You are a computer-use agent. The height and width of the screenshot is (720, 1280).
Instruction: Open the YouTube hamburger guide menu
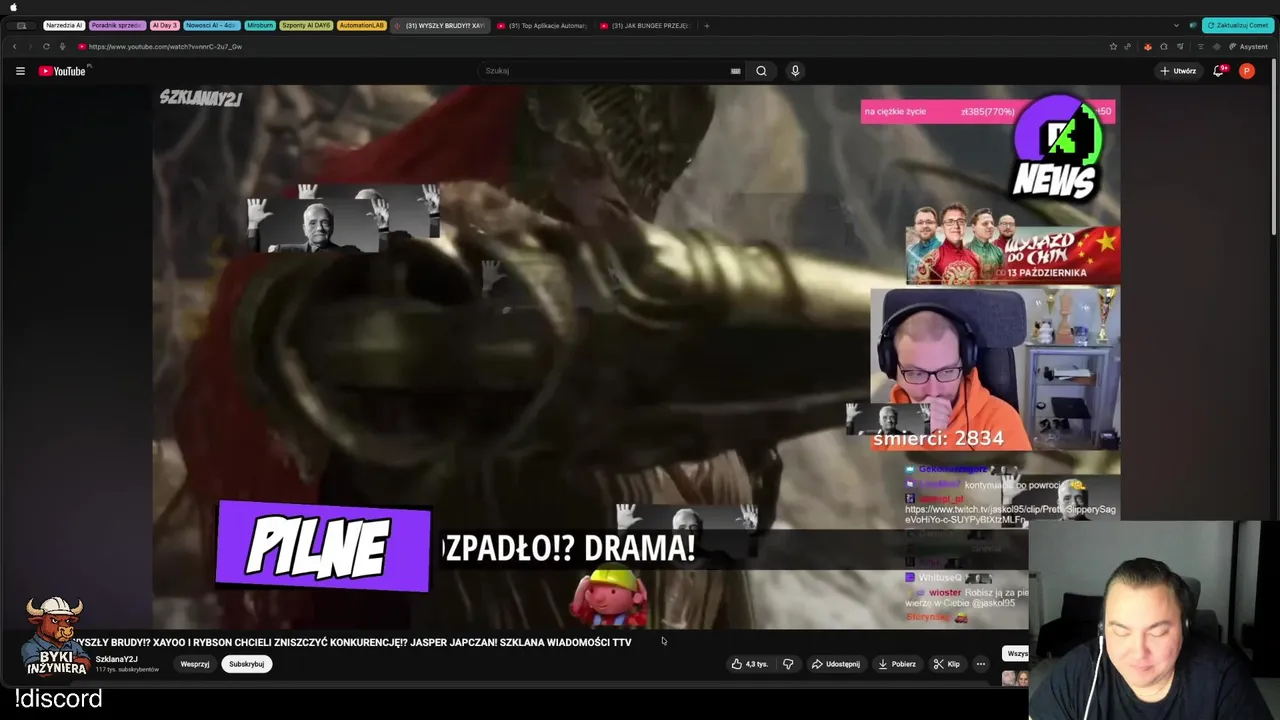click(20, 71)
